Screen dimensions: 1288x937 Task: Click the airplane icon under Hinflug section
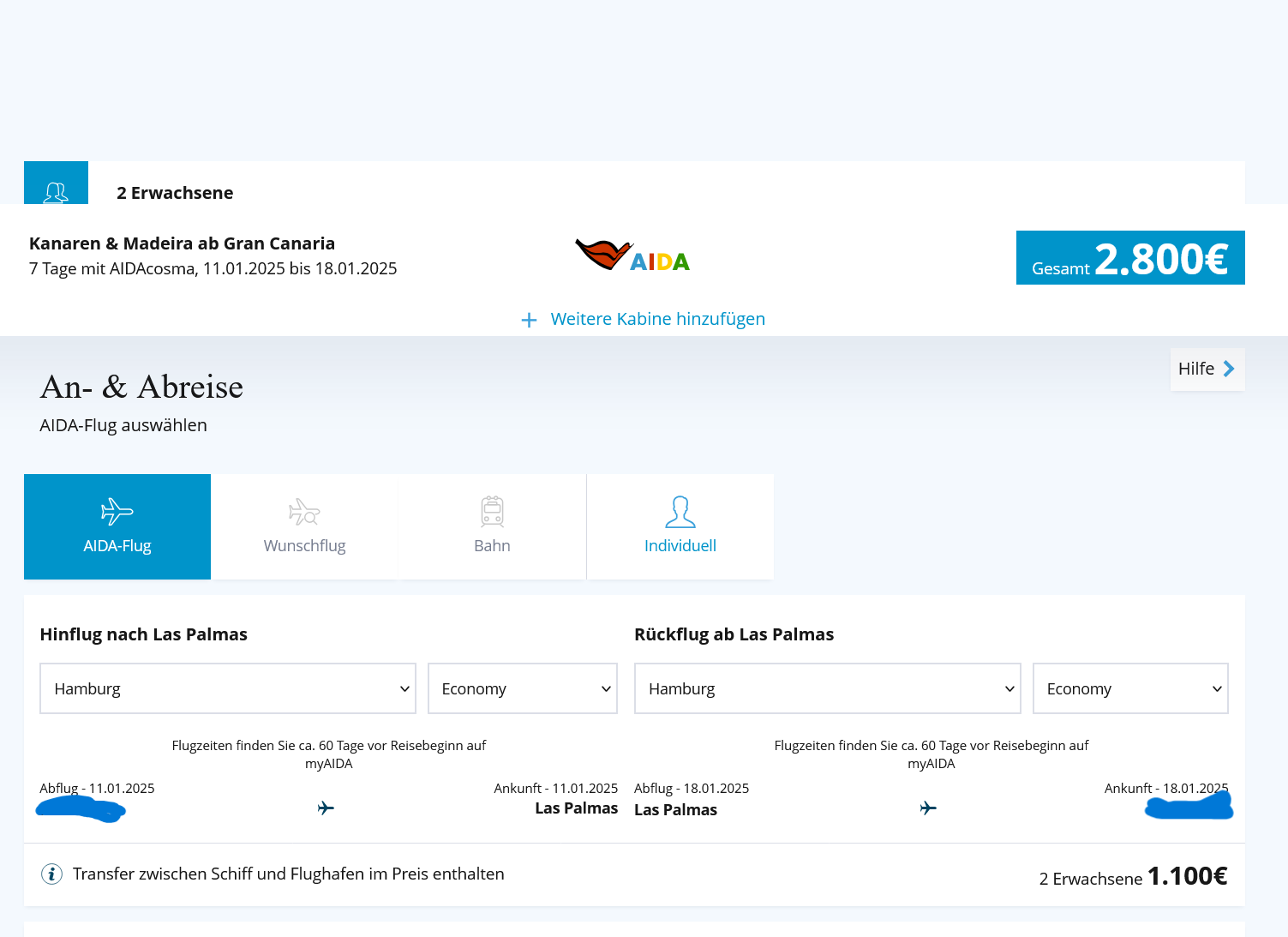(x=326, y=808)
